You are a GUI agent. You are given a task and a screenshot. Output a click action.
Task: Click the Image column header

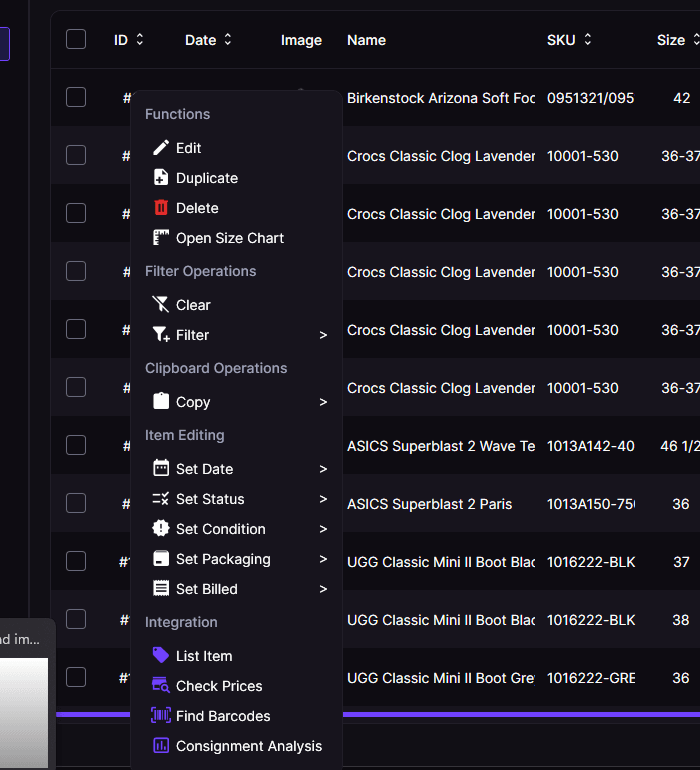click(301, 40)
